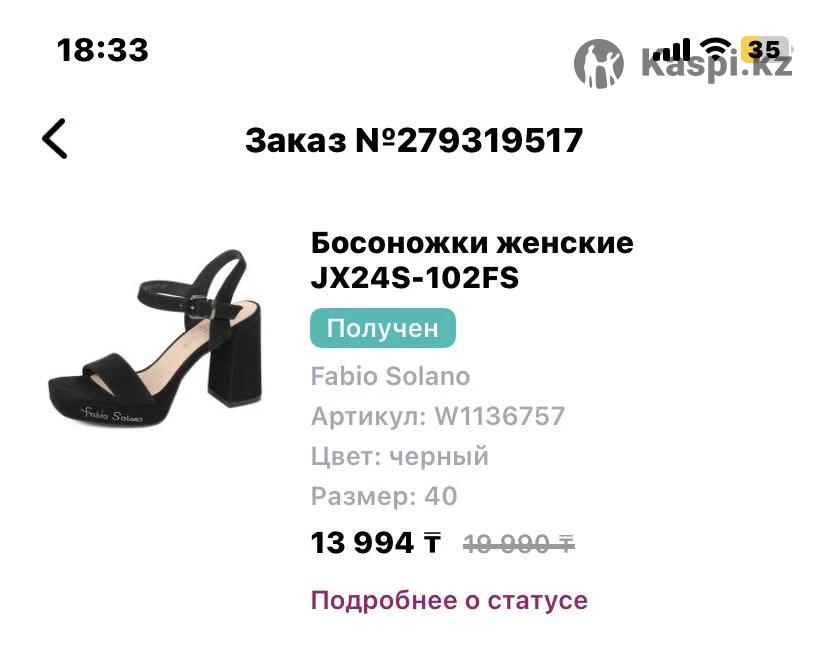Go back using the left chevron
The width and height of the screenshot is (828, 664).
pos(55,138)
